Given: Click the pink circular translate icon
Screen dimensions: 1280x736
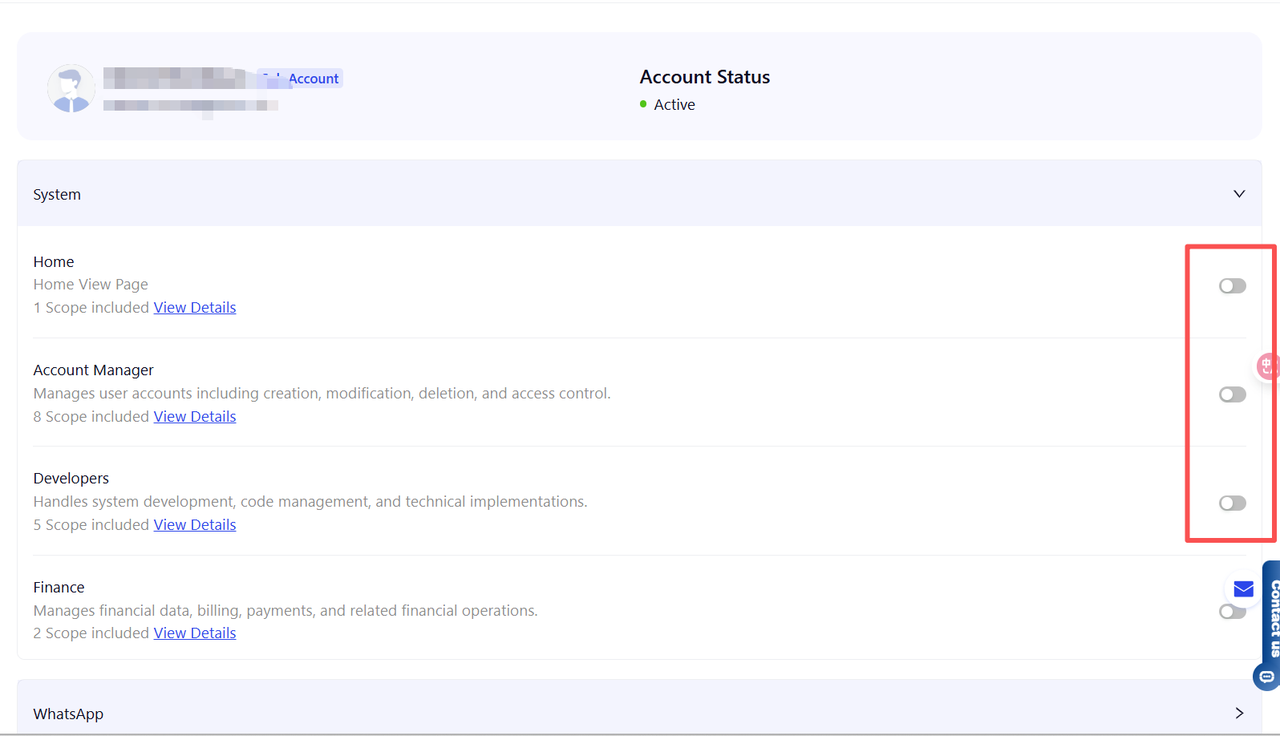Looking at the screenshot, I should [1267, 366].
